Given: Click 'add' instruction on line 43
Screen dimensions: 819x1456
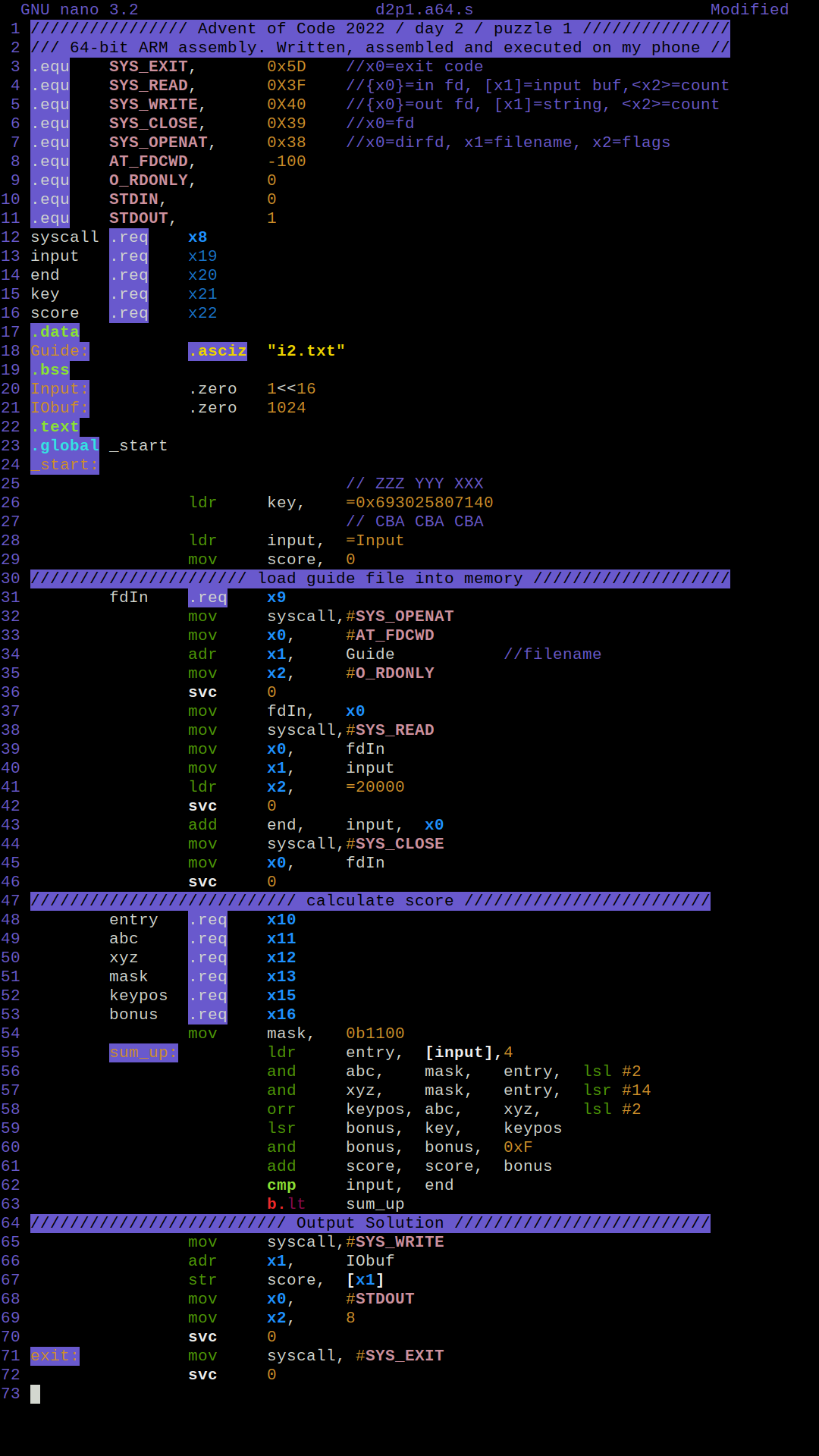Looking at the screenshot, I should tap(202, 825).
